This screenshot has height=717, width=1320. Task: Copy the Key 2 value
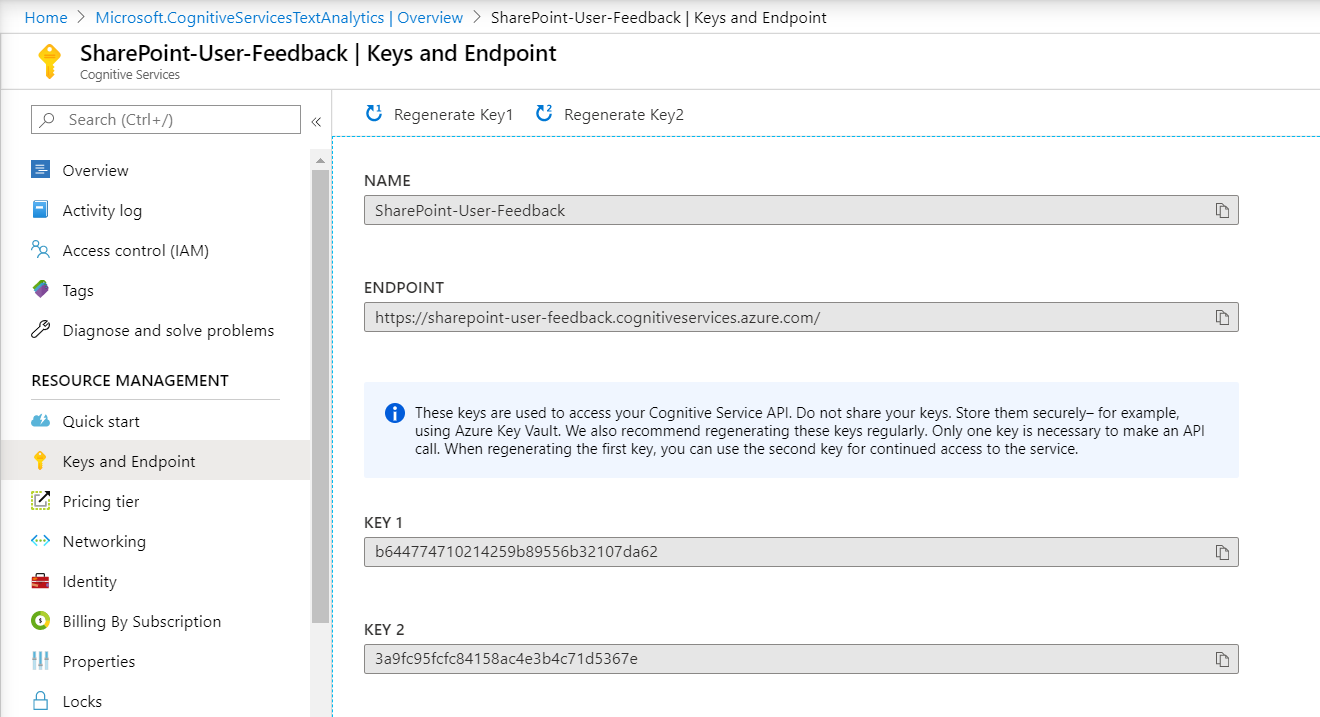pos(1221,659)
